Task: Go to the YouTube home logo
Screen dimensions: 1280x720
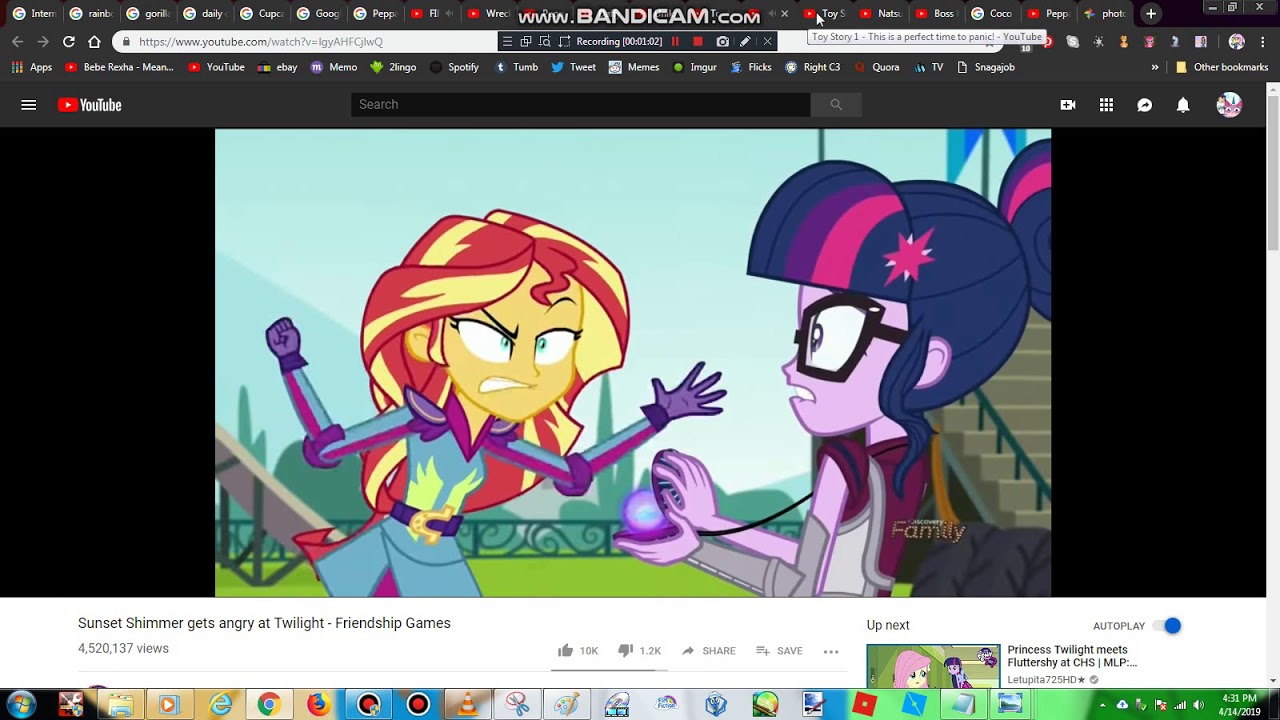Action: click(90, 105)
